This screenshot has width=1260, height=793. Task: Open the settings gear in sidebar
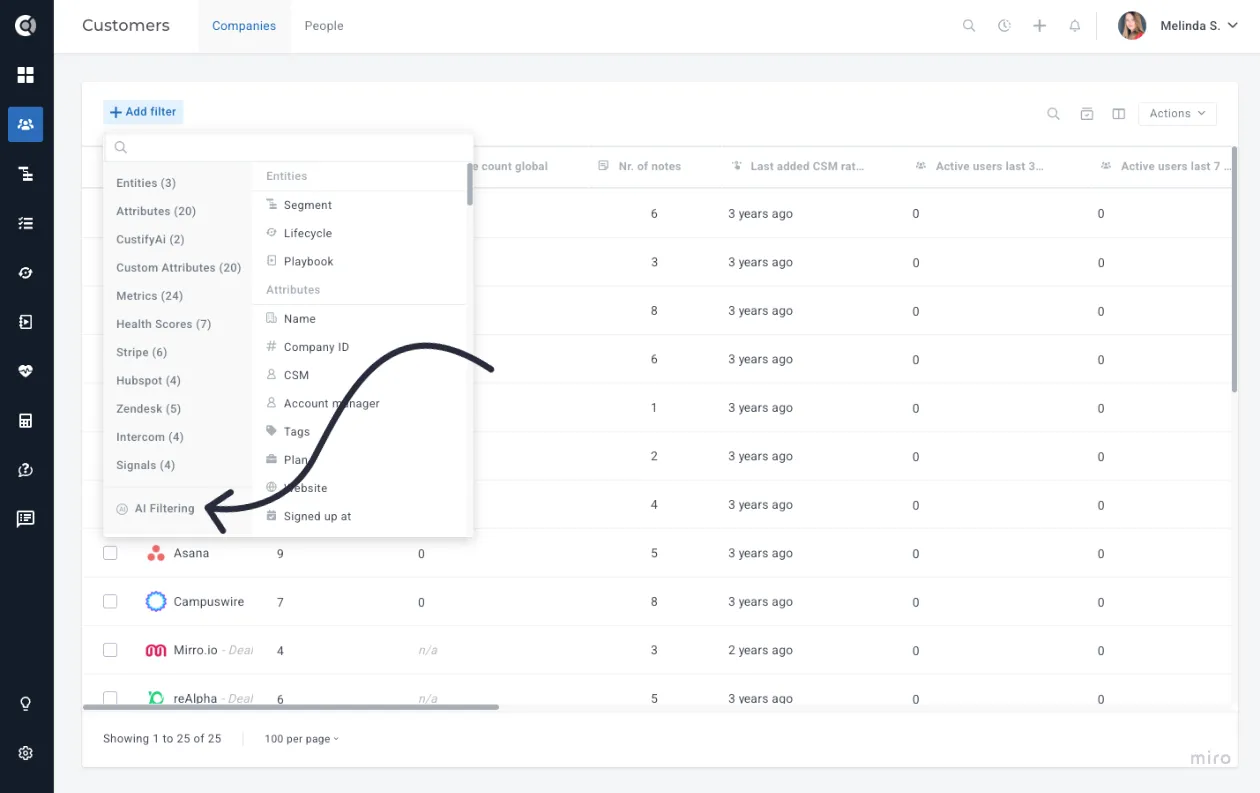click(26, 753)
